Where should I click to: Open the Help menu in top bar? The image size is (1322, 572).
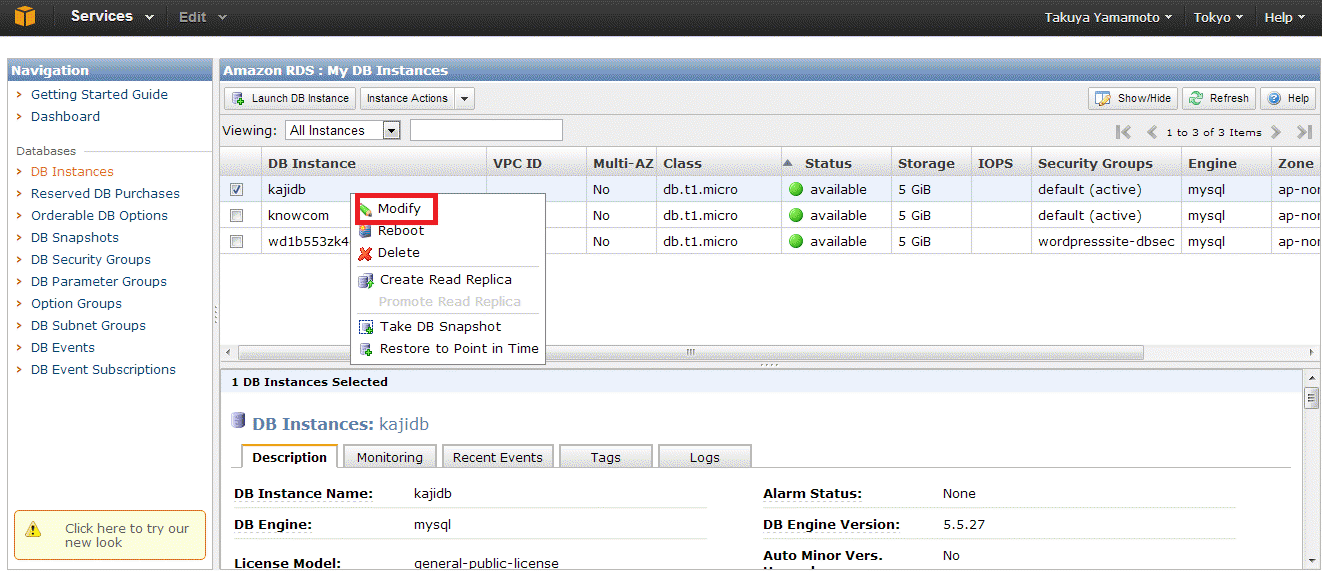(x=1284, y=17)
